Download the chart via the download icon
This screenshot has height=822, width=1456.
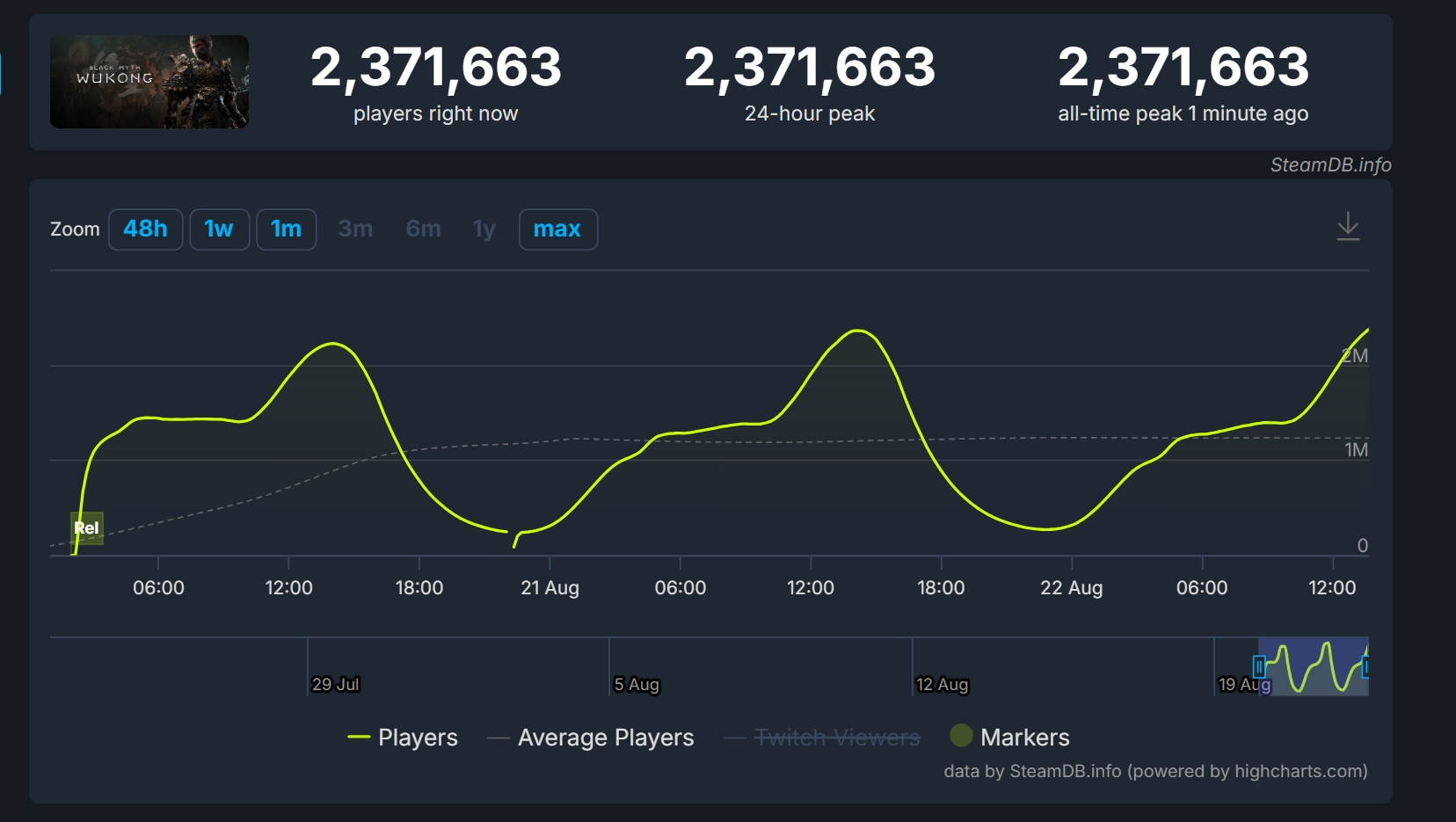click(1348, 227)
